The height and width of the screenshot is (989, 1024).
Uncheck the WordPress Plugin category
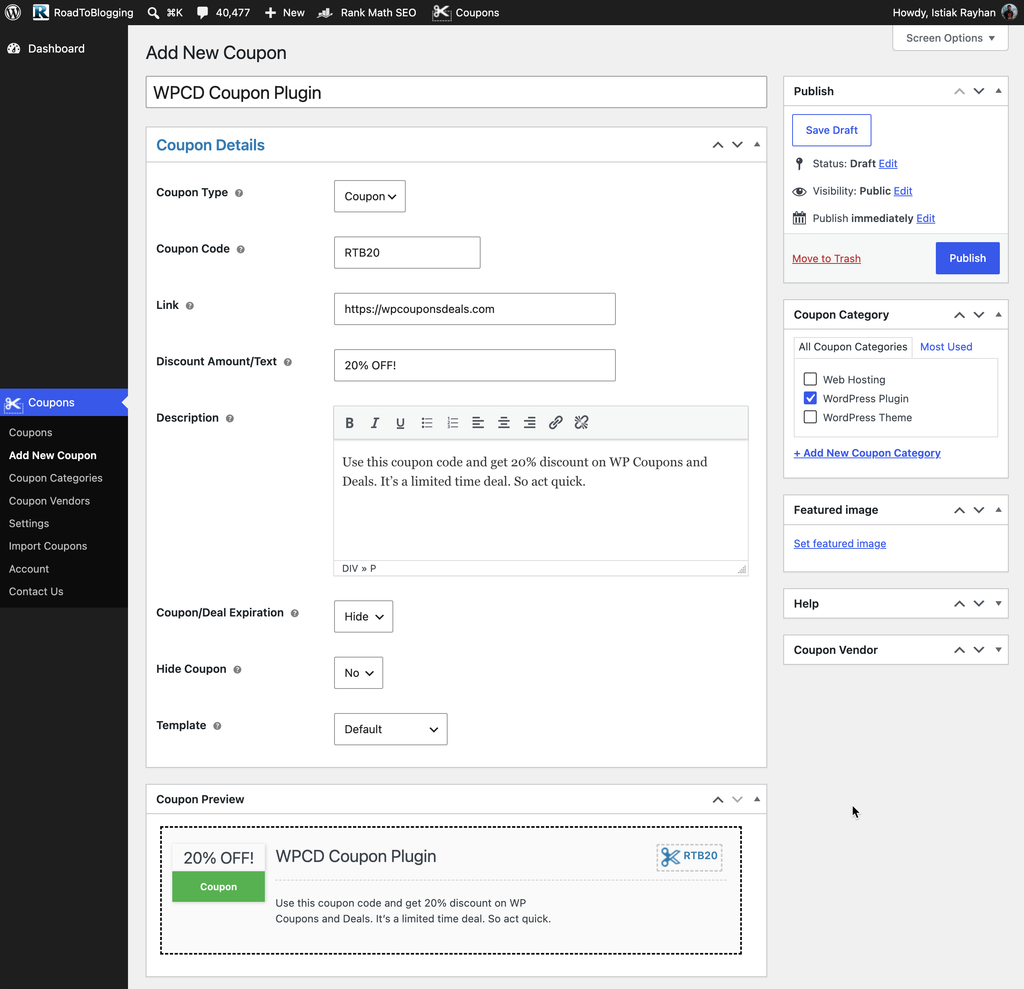(x=810, y=398)
